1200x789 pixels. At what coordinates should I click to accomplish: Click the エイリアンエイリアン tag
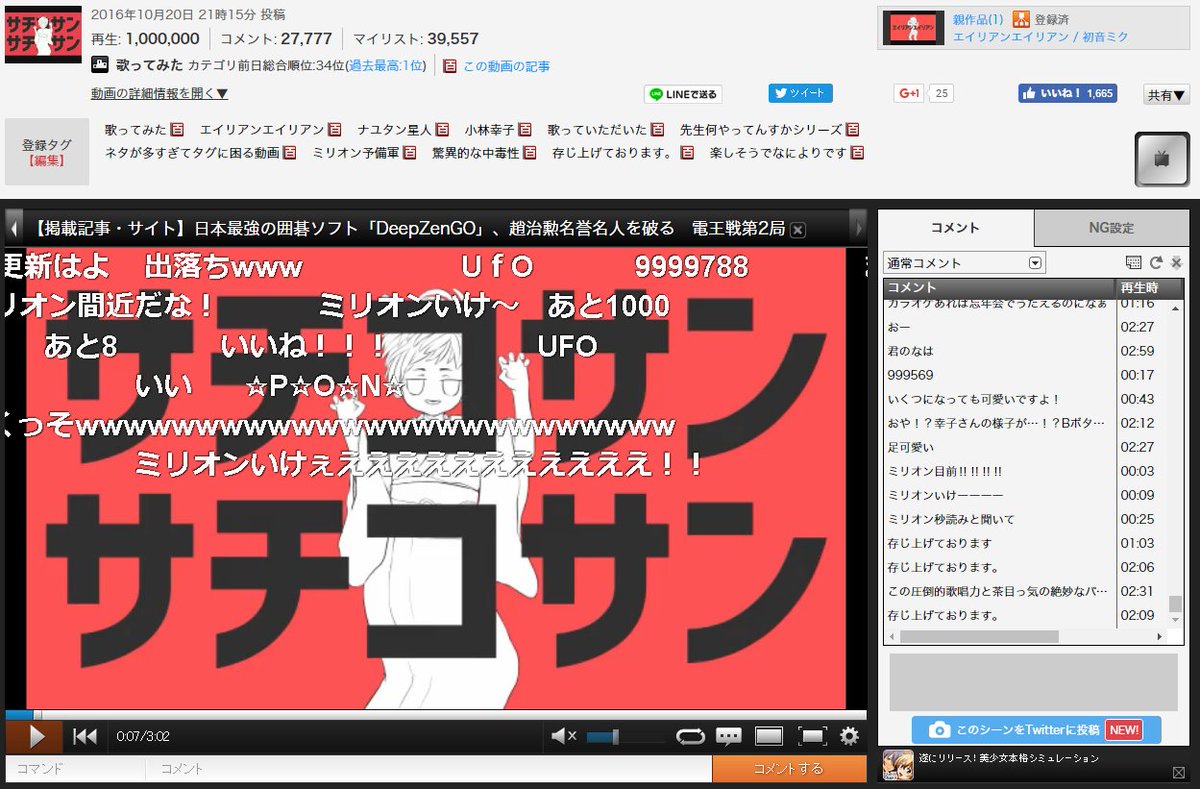click(262, 130)
